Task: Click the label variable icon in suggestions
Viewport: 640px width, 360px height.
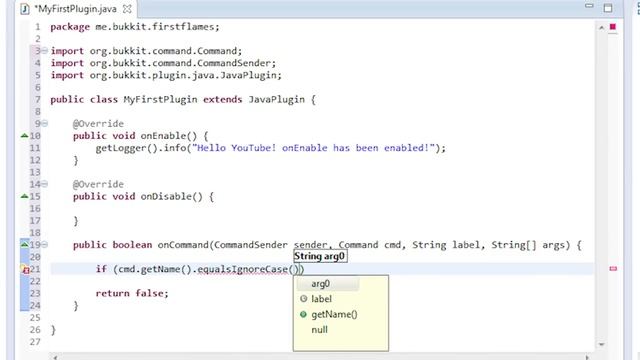Action: click(303, 299)
